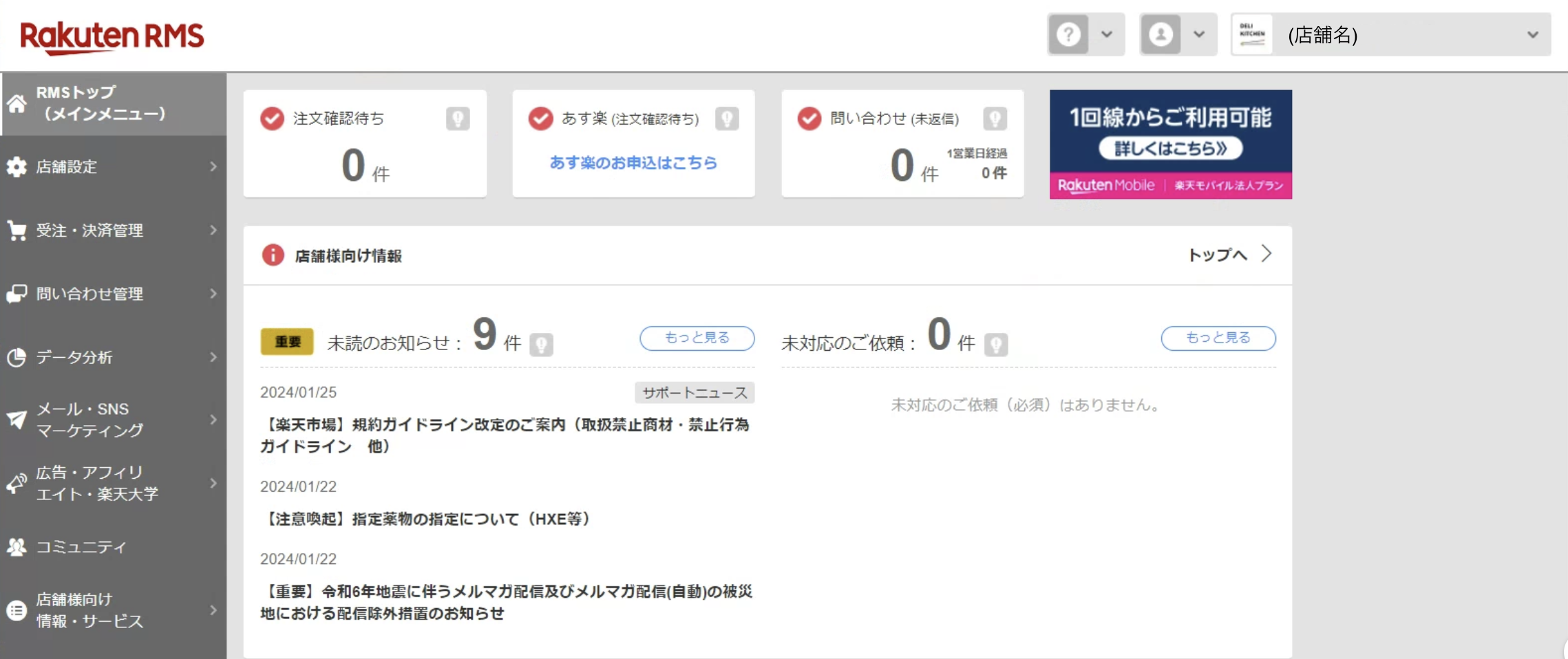Click the chat icon for 問い合わせ管理

click(x=17, y=294)
